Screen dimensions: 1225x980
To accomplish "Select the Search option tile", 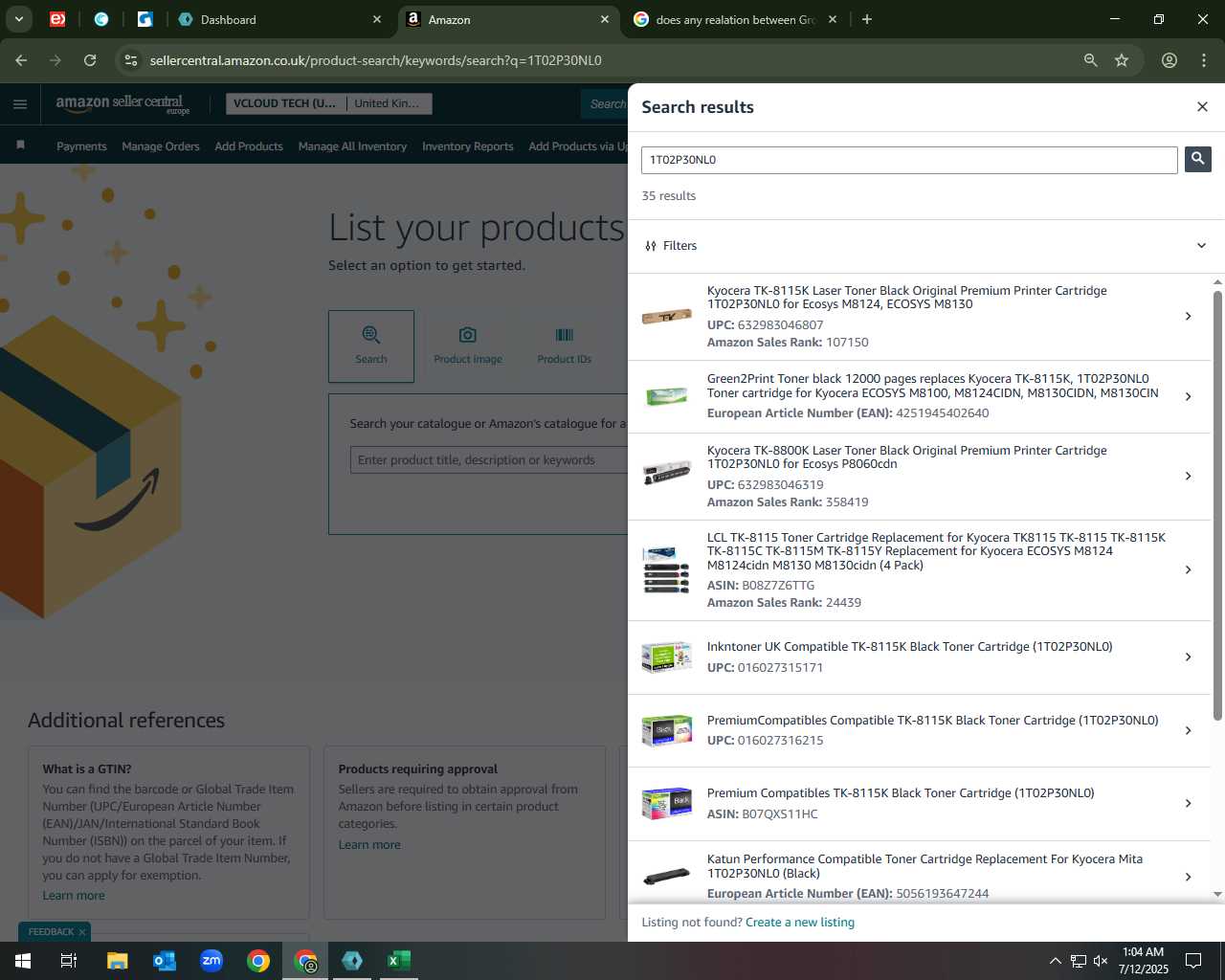I will [x=371, y=345].
